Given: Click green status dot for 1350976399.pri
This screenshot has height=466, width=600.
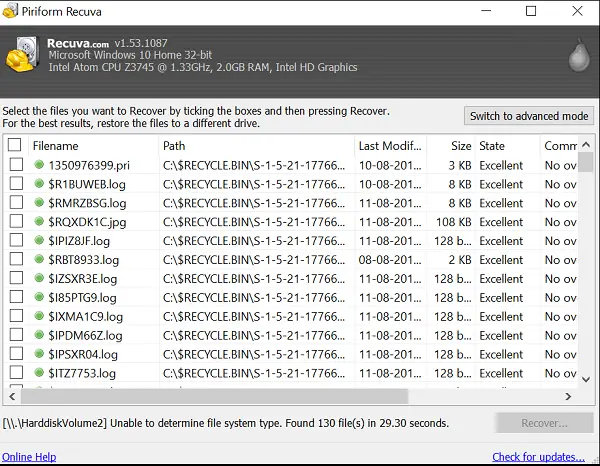Looking at the screenshot, I should (x=39, y=165).
